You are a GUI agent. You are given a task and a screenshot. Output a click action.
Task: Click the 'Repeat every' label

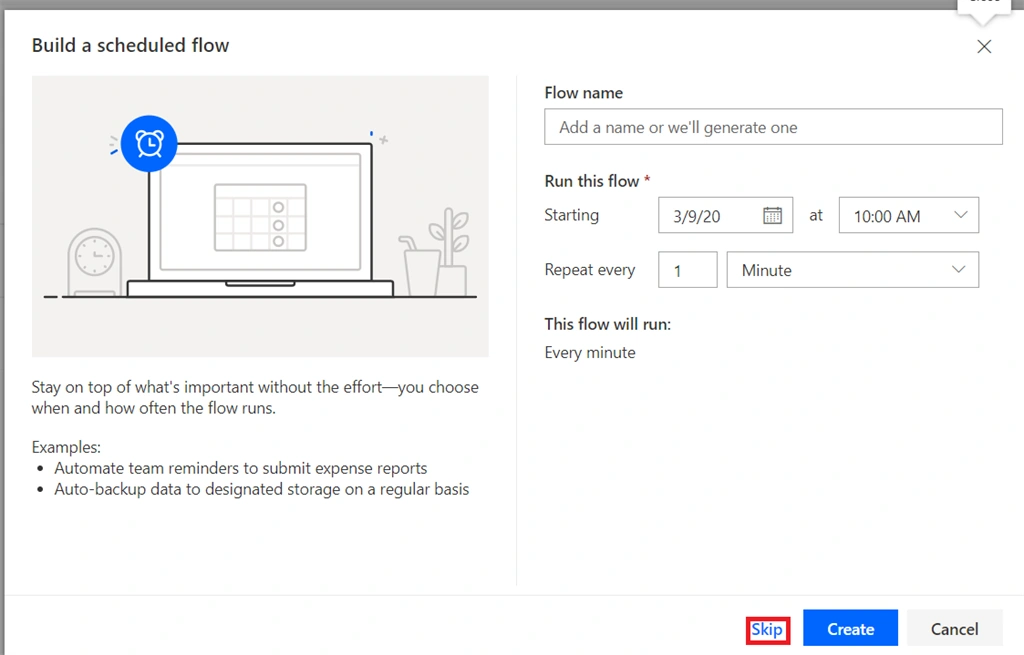tap(590, 270)
